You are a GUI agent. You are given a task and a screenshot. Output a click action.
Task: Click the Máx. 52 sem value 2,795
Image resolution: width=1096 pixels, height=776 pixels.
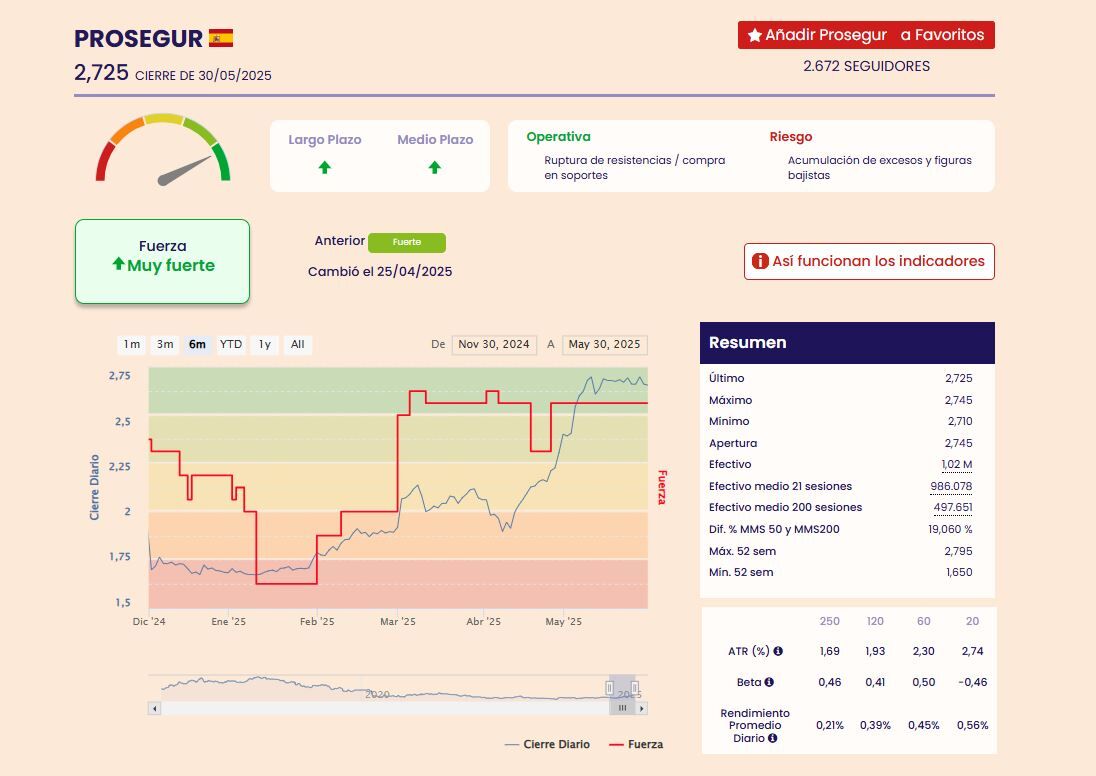click(x=958, y=551)
